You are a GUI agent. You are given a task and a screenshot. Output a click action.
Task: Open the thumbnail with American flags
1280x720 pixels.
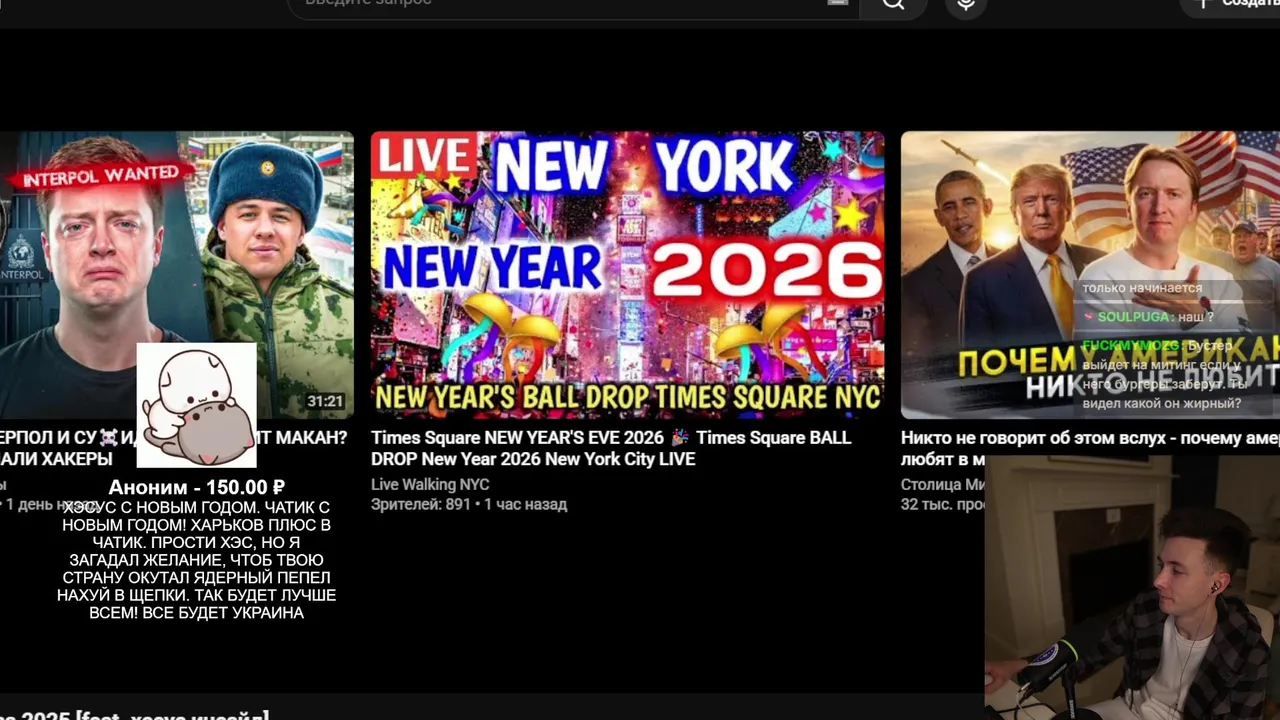pyautogui.click(x=1090, y=275)
